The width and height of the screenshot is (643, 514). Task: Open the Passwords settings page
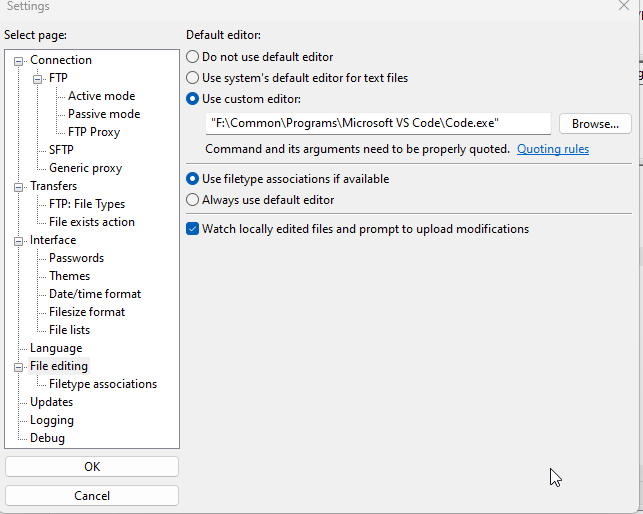pyautogui.click(x=76, y=258)
